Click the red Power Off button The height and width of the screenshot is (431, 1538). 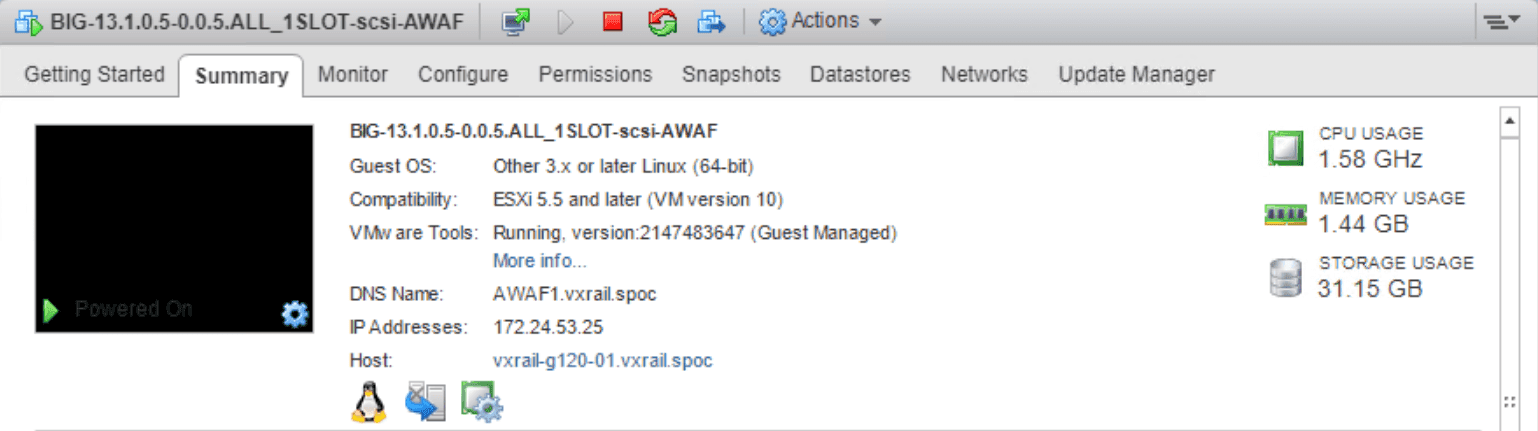coord(612,22)
